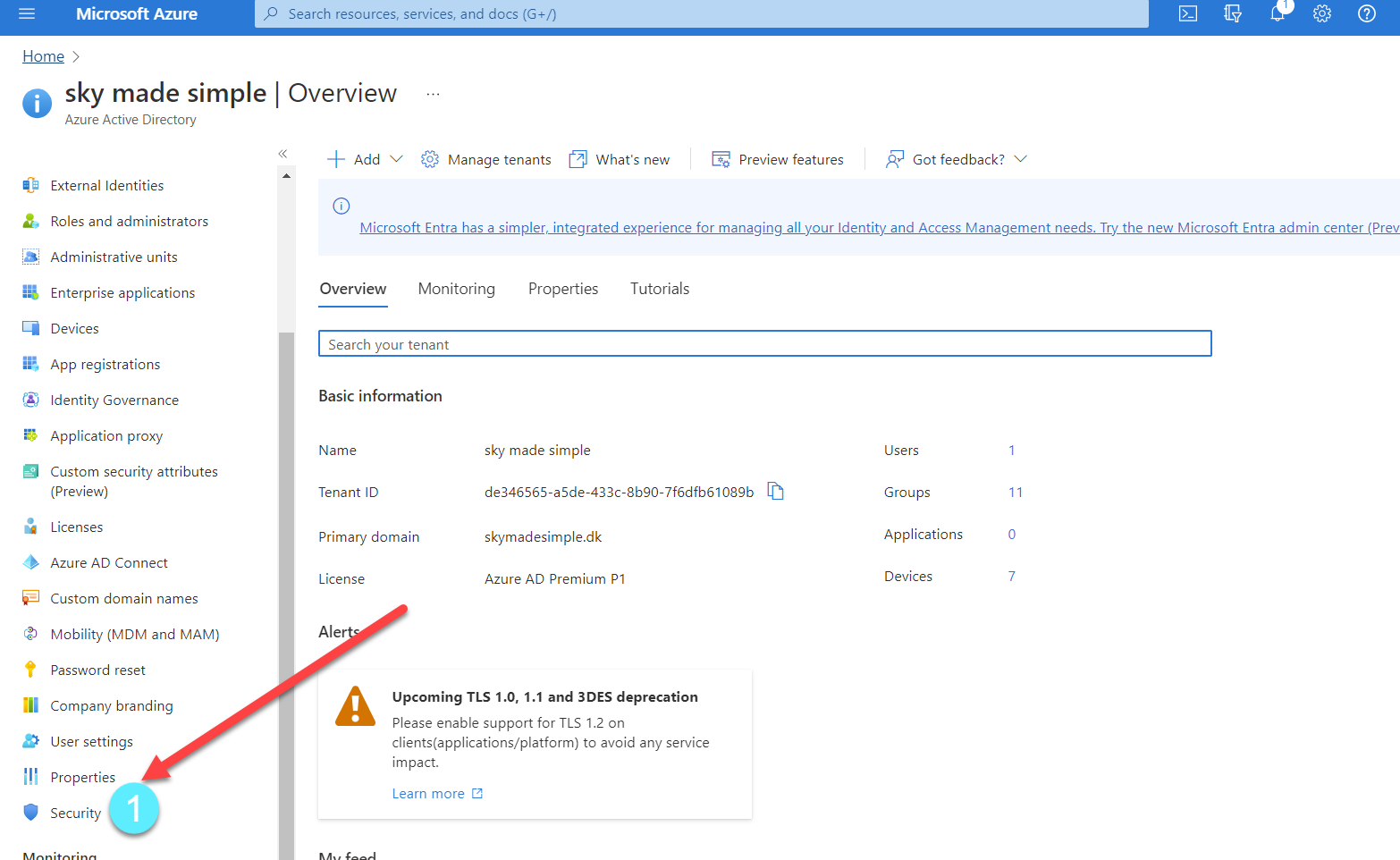Open Directories and subscriptions filter icon
This screenshot has height=860, width=1400.
[x=1233, y=13]
